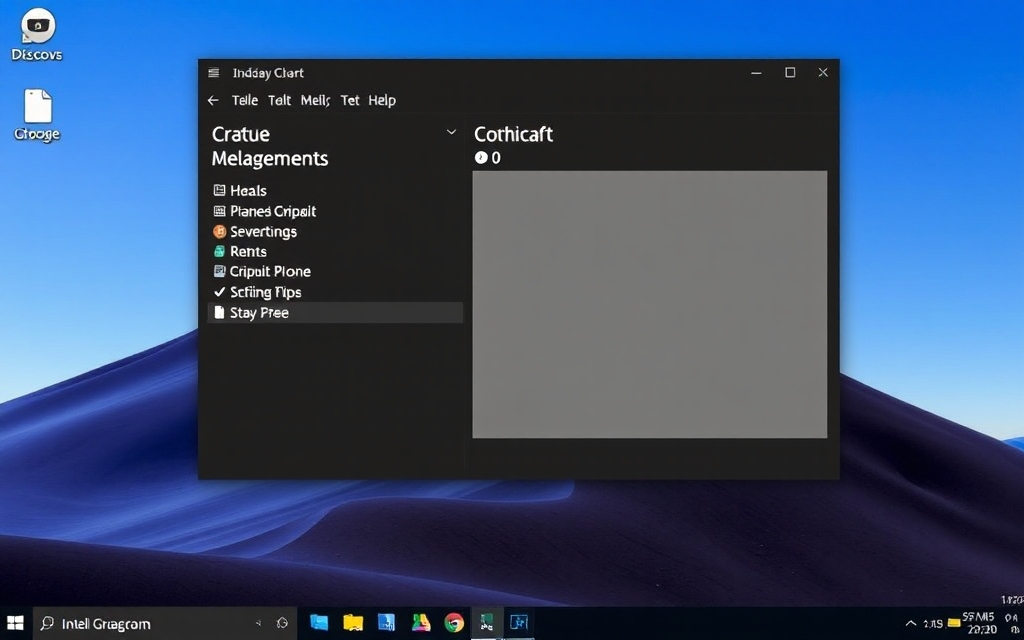1024x640 pixels.
Task: Open the Cripuit Plone entry
Action: (x=335, y=272)
